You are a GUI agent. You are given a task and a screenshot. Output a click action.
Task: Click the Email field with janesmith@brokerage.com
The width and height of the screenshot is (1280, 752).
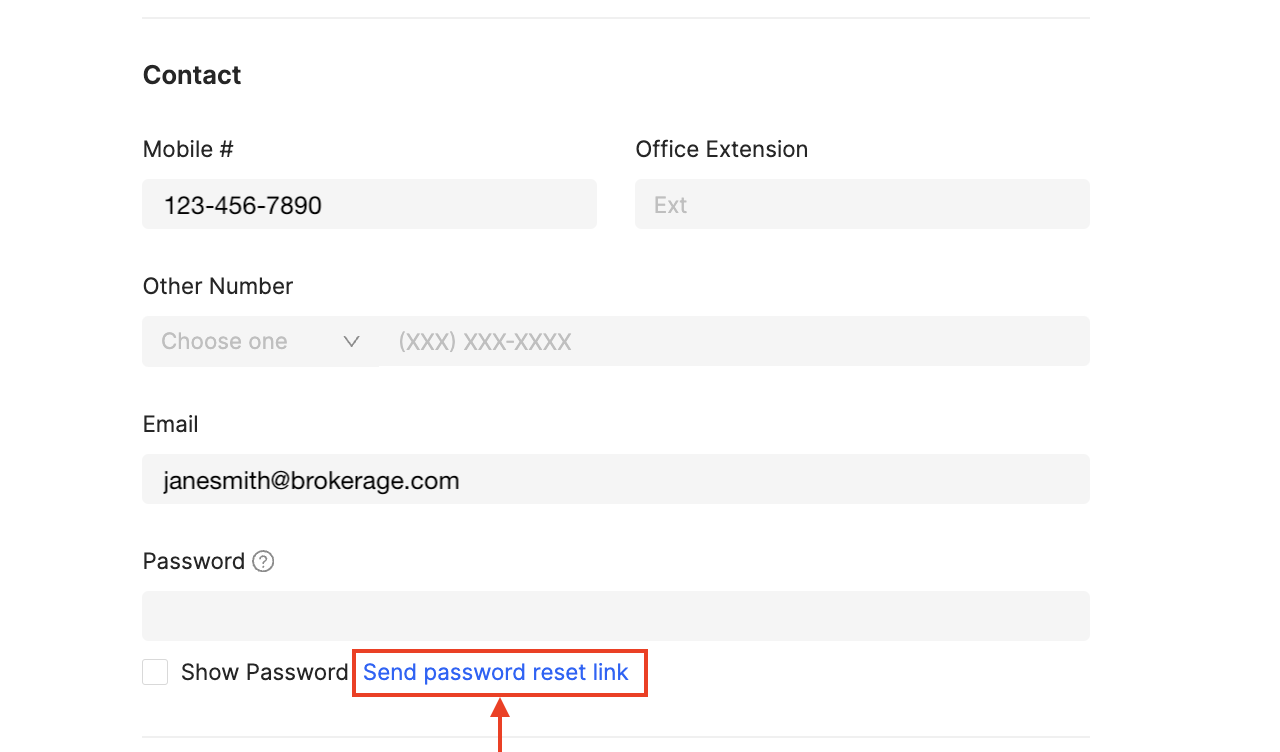(616, 479)
